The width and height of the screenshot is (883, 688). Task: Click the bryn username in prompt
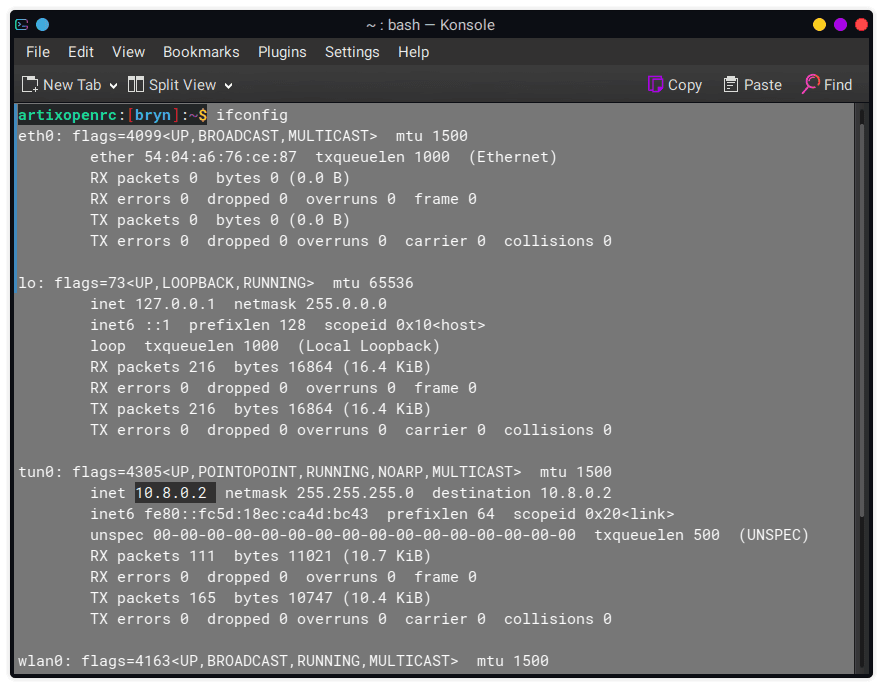tap(153, 115)
